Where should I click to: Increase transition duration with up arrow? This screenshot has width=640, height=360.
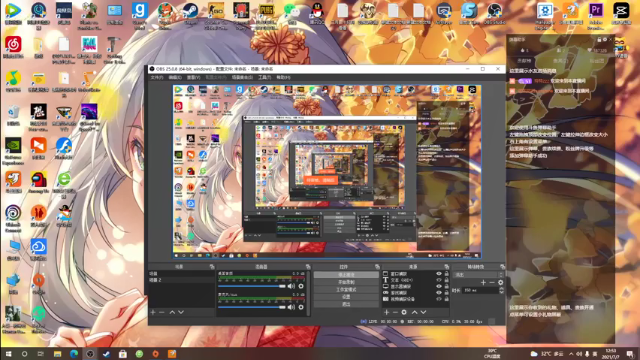tap(501, 289)
